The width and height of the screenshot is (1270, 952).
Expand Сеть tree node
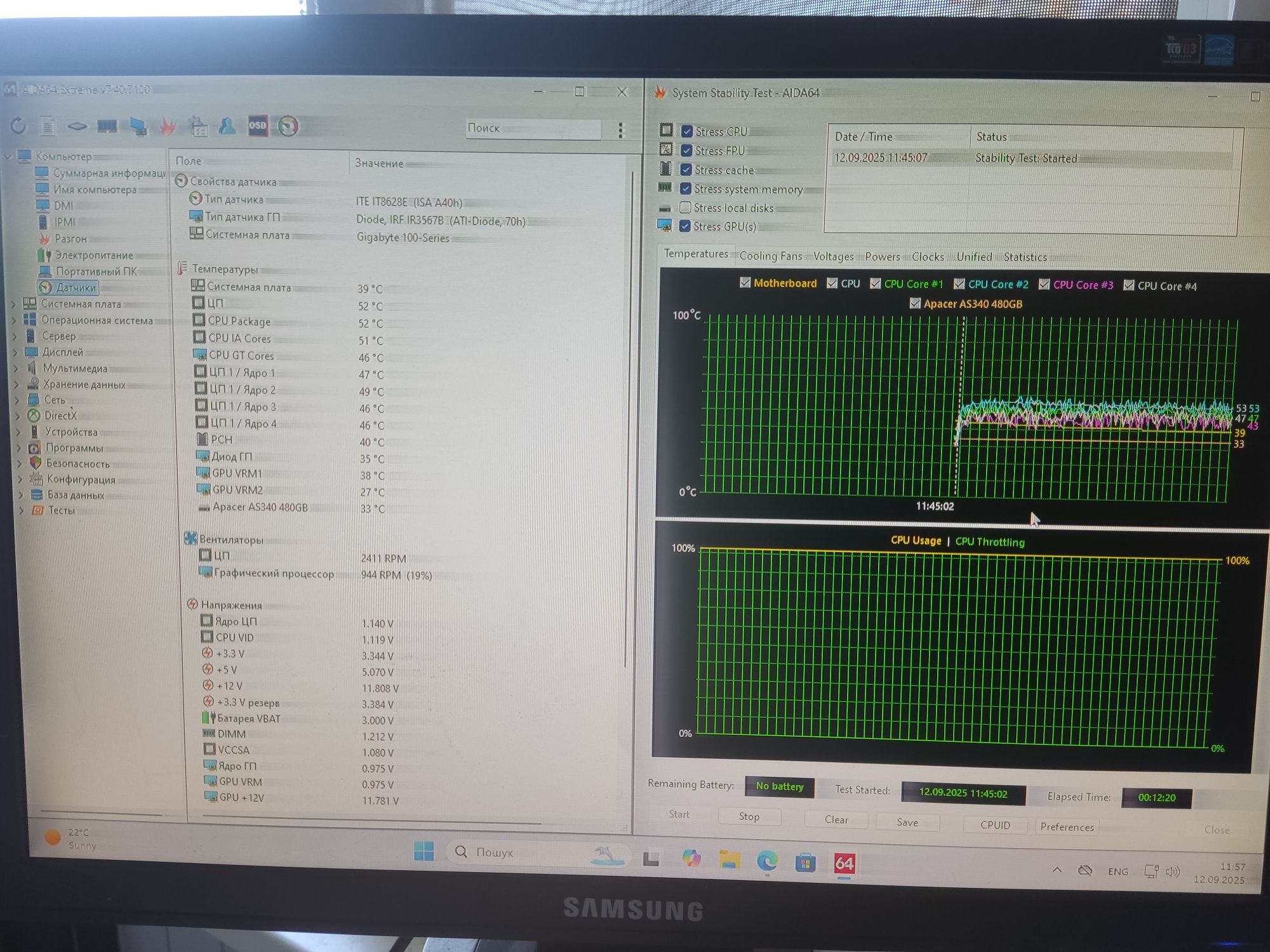[x=18, y=400]
